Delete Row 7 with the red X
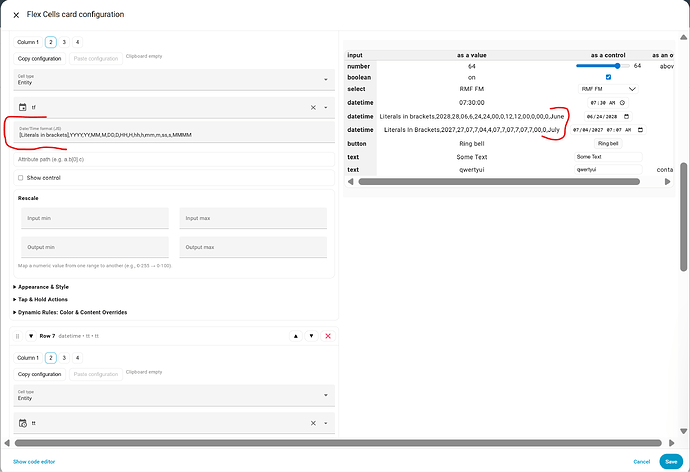The image size is (690, 472). tap(328, 336)
